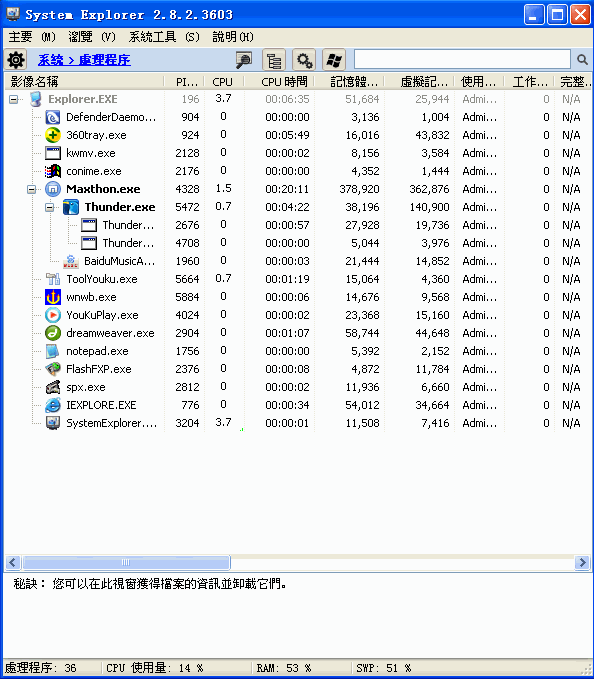The width and height of the screenshot is (594, 679).
Task: Click the BaiduMusic process icon
Action: pos(71,261)
